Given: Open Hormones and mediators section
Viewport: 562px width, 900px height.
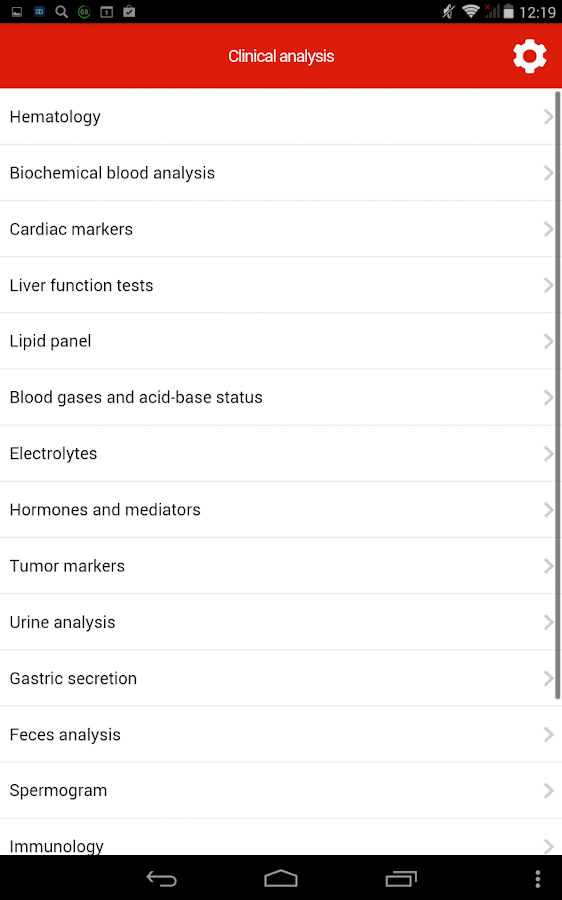Looking at the screenshot, I should point(278,510).
